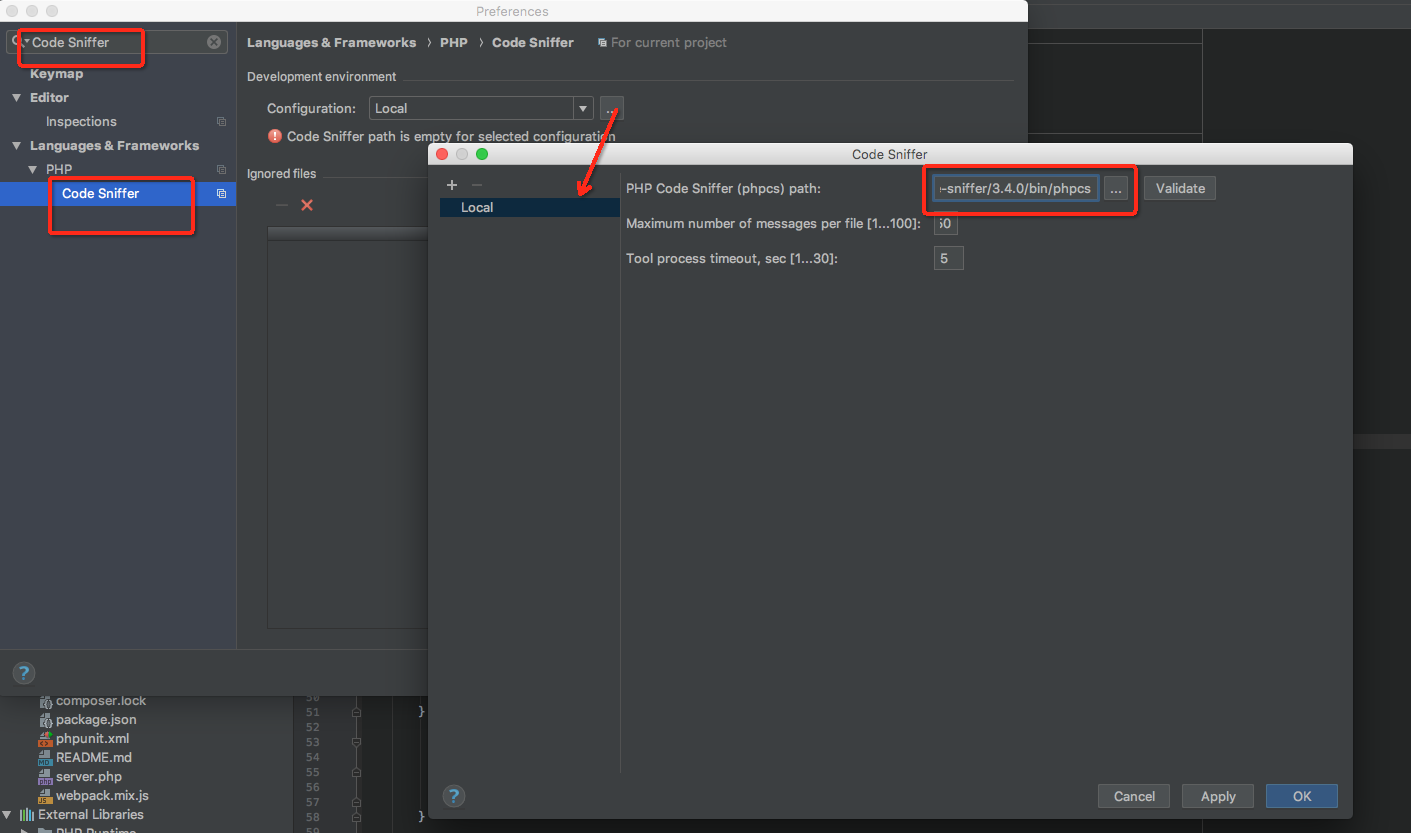
Task: Collapse the Editor section
Action: [x=16, y=97]
